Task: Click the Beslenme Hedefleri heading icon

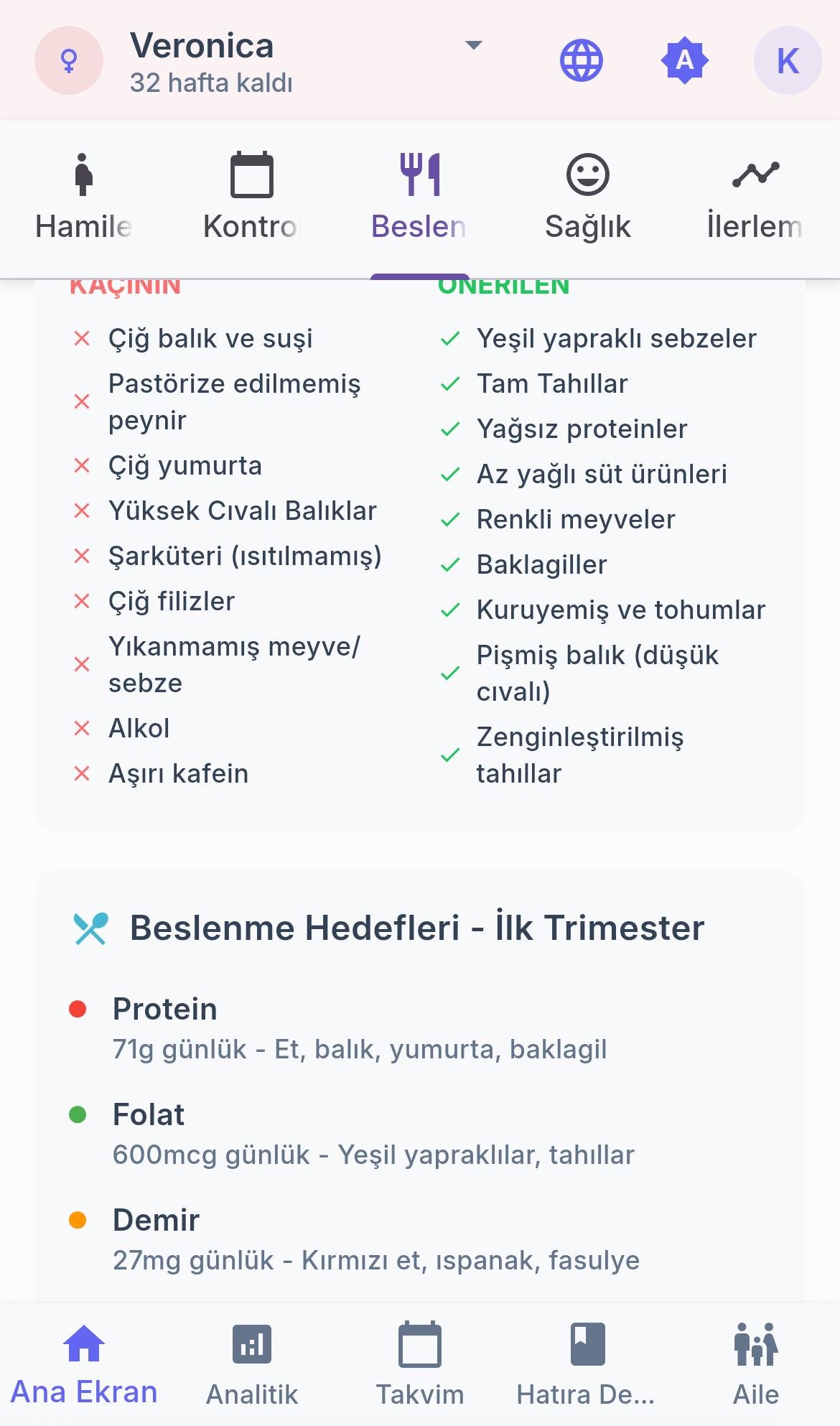Action: tap(90, 928)
